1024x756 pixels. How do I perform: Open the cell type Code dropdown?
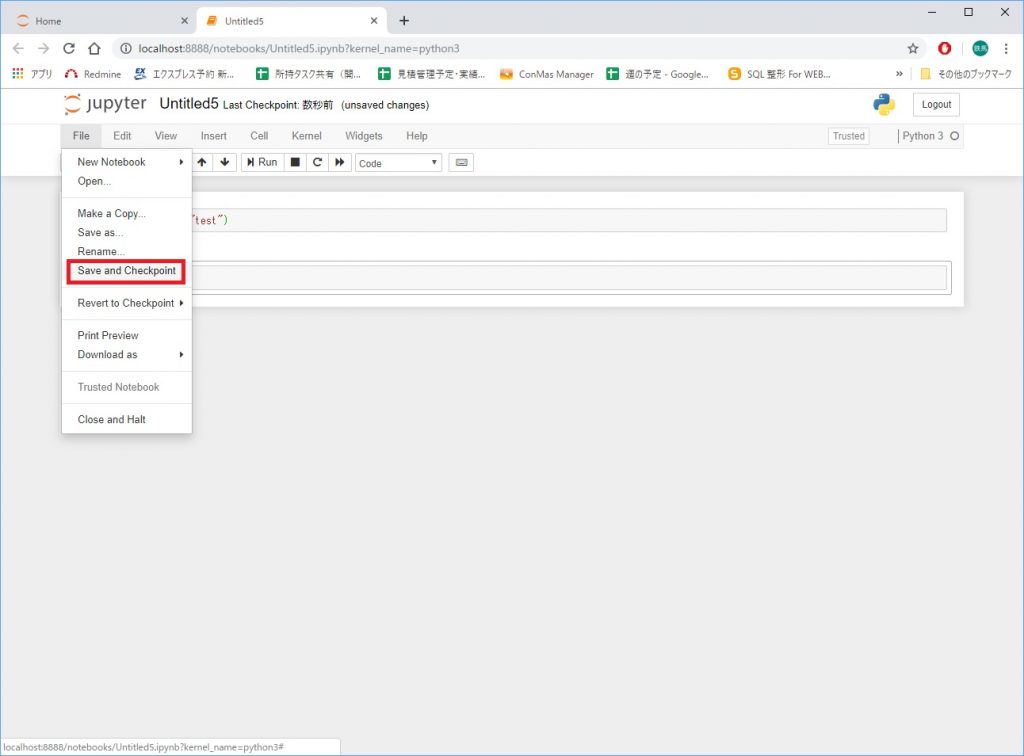click(x=398, y=163)
